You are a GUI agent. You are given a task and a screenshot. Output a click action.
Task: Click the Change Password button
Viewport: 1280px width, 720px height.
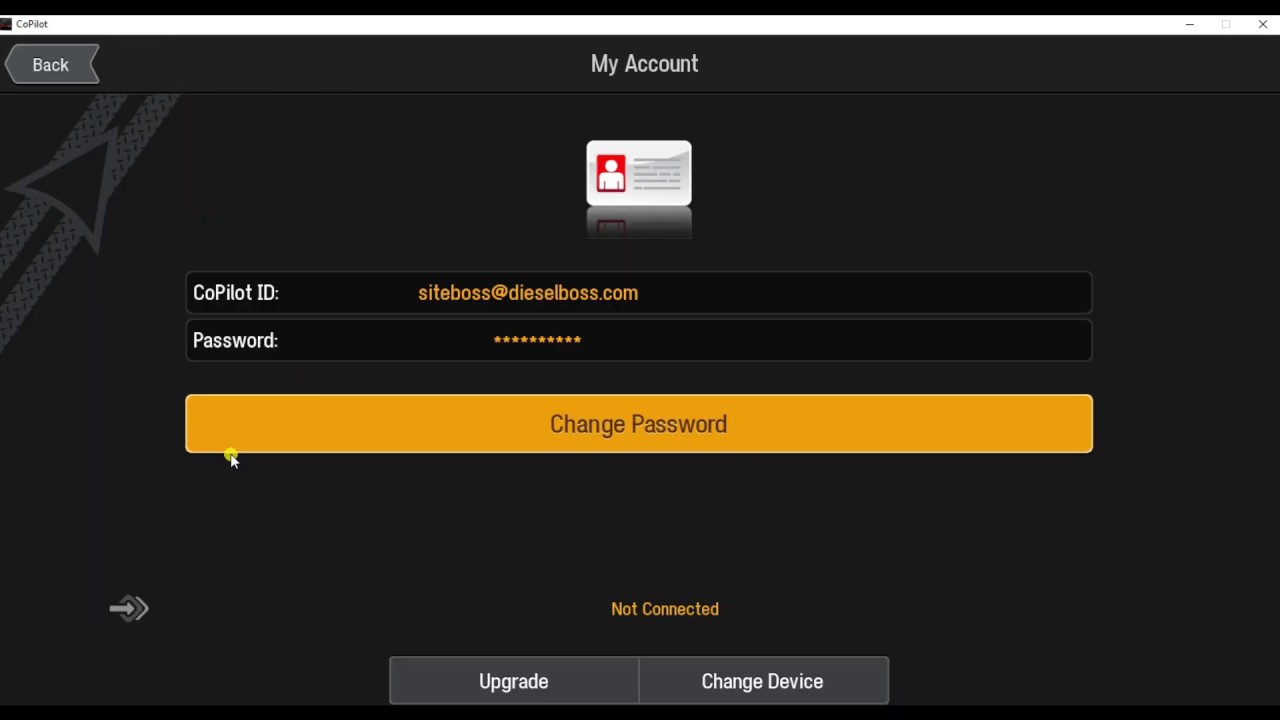(x=639, y=424)
